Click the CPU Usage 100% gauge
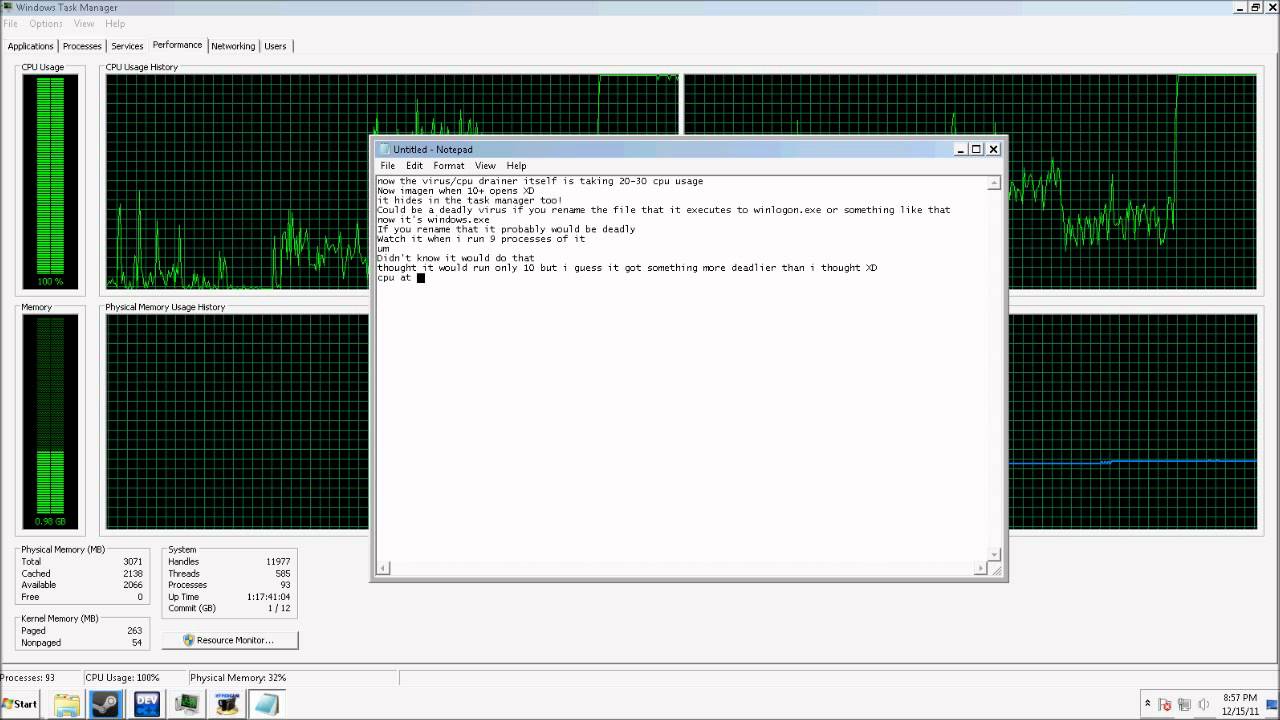The height and width of the screenshot is (720, 1280). 50,182
